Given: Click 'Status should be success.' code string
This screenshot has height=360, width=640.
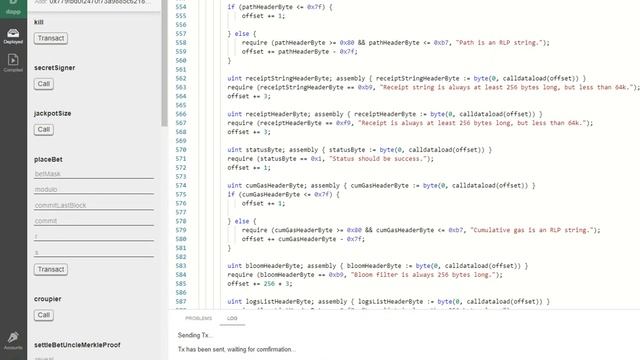Looking at the screenshot, I should pyautogui.click(x=378, y=159).
